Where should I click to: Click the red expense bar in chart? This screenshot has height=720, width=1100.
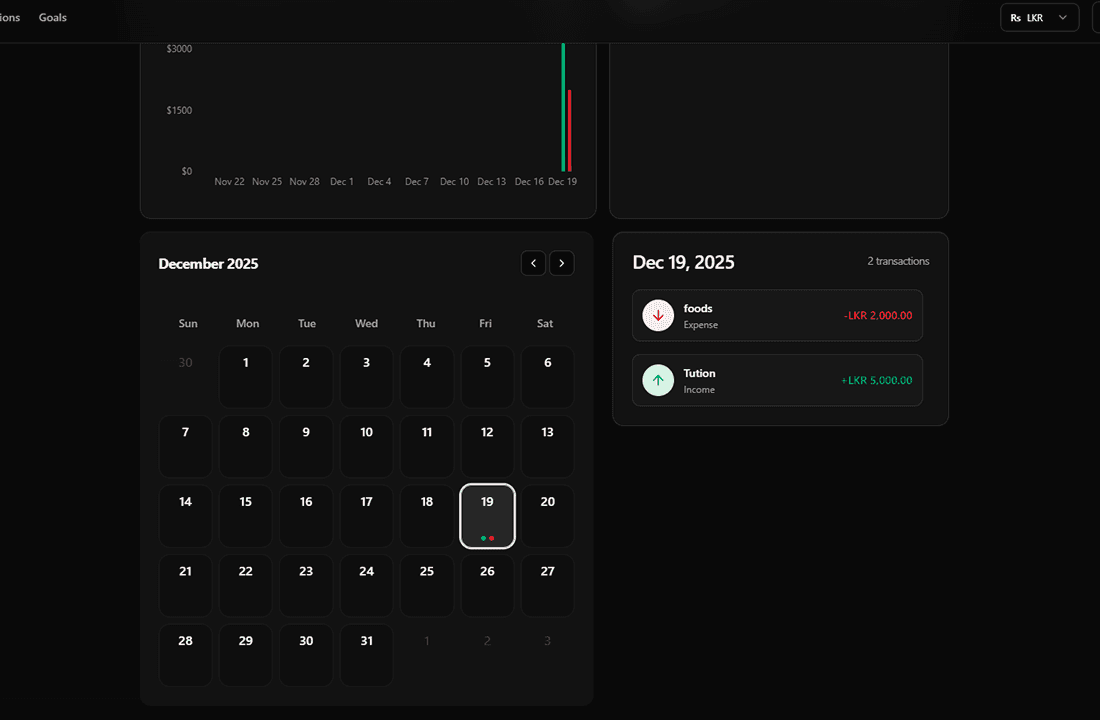coord(570,130)
